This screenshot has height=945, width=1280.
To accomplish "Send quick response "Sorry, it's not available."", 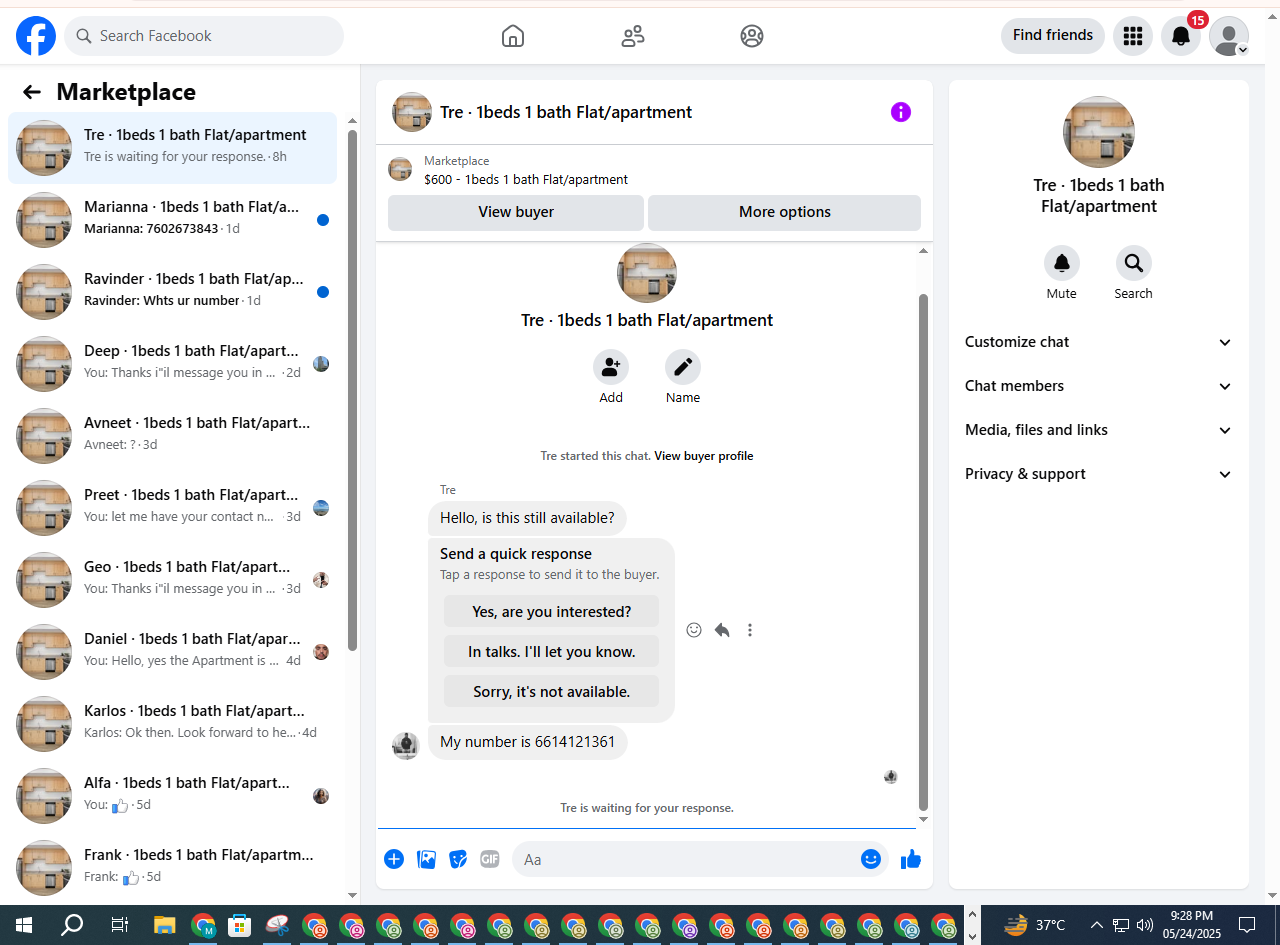I will point(552,691).
